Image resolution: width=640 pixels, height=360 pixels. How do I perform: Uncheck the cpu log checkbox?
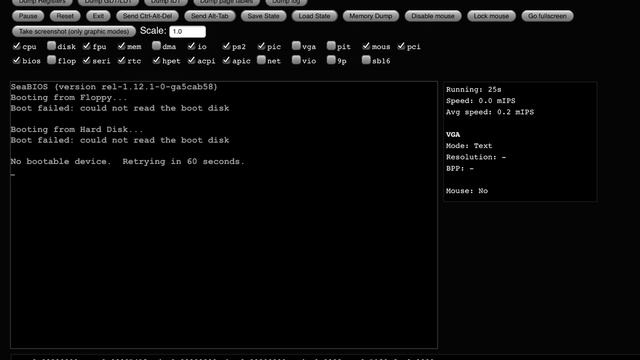pyautogui.click(x=16, y=46)
